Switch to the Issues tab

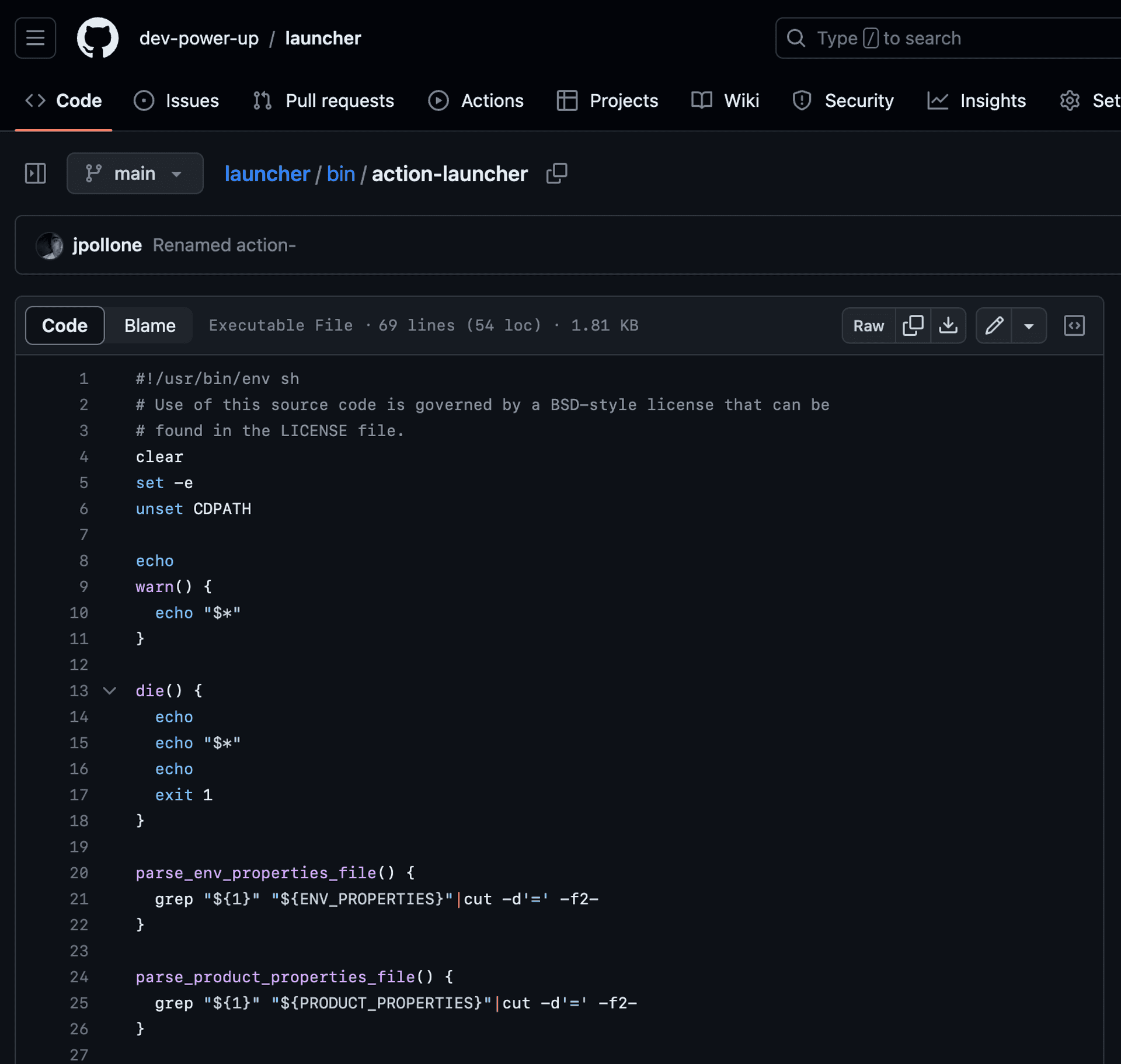[x=176, y=100]
